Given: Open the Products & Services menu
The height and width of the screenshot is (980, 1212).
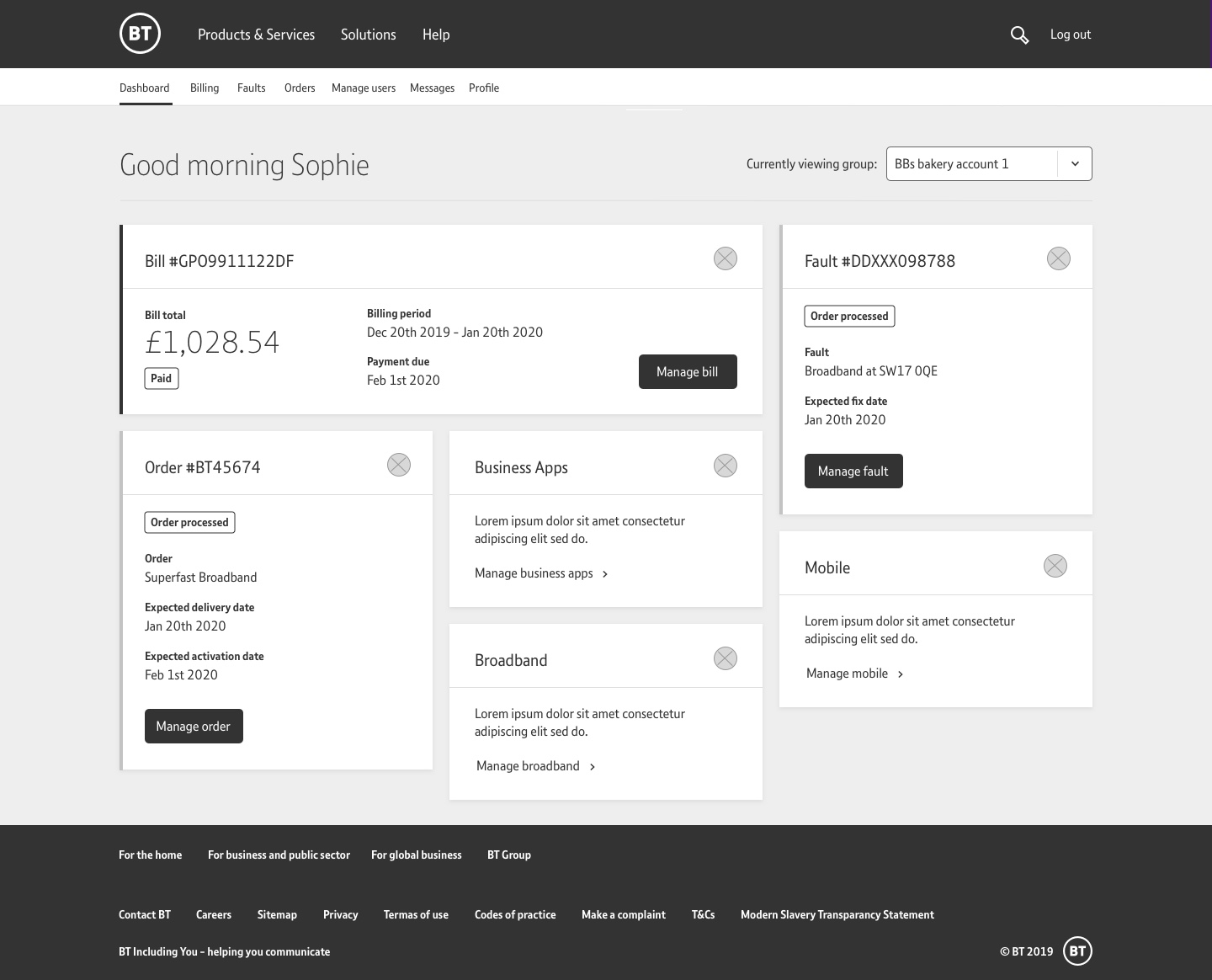Looking at the screenshot, I should pyautogui.click(x=256, y=35).
